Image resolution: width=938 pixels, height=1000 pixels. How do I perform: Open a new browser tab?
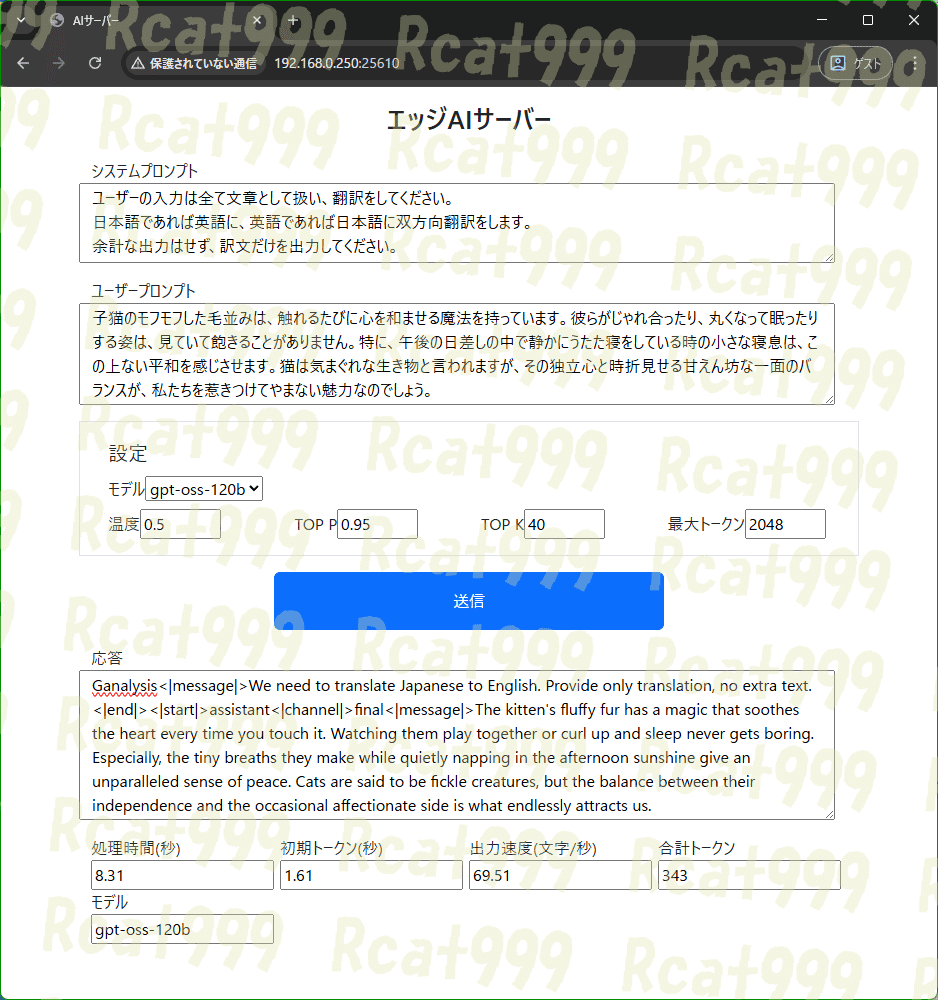click(x=290, y=20)
